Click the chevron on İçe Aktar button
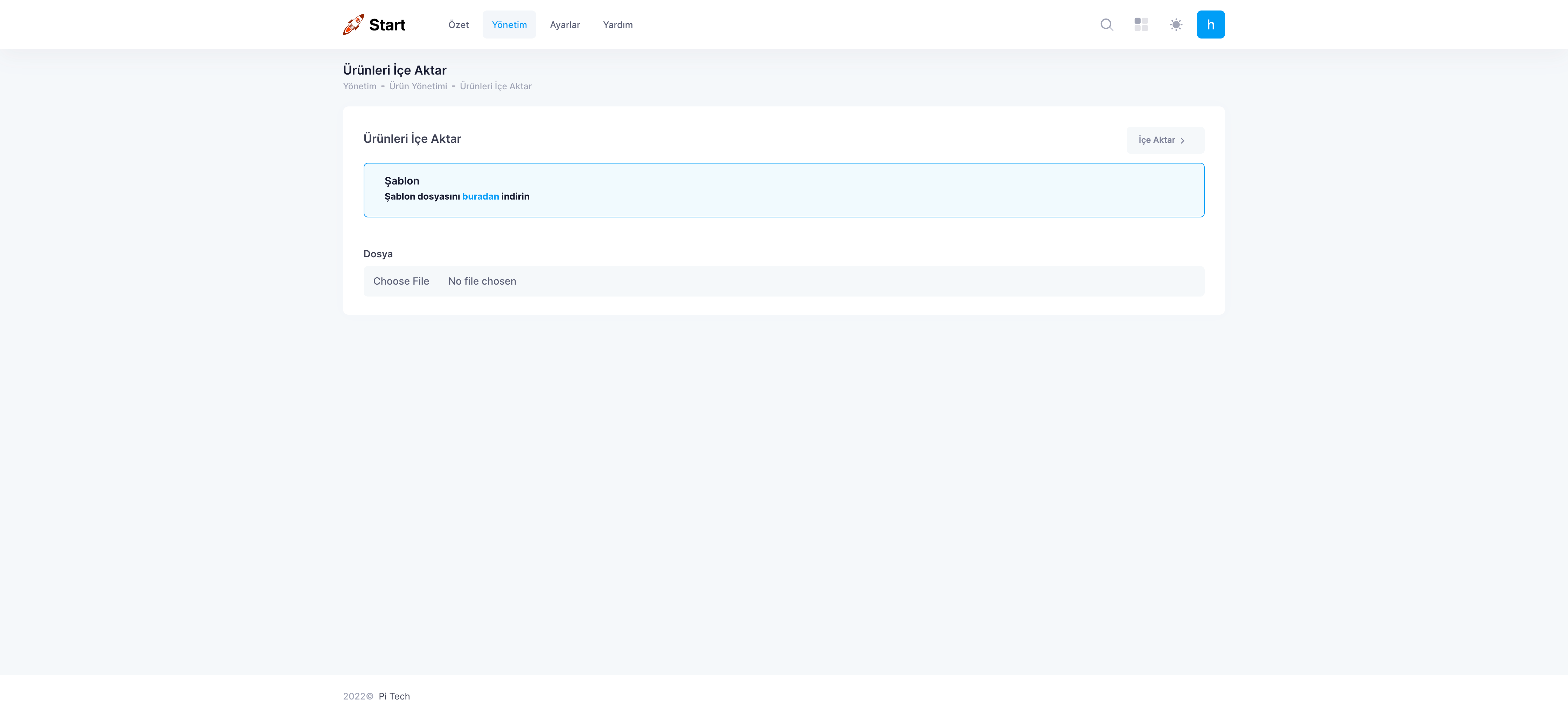The image size is (1568, 717). point(1182,141)
